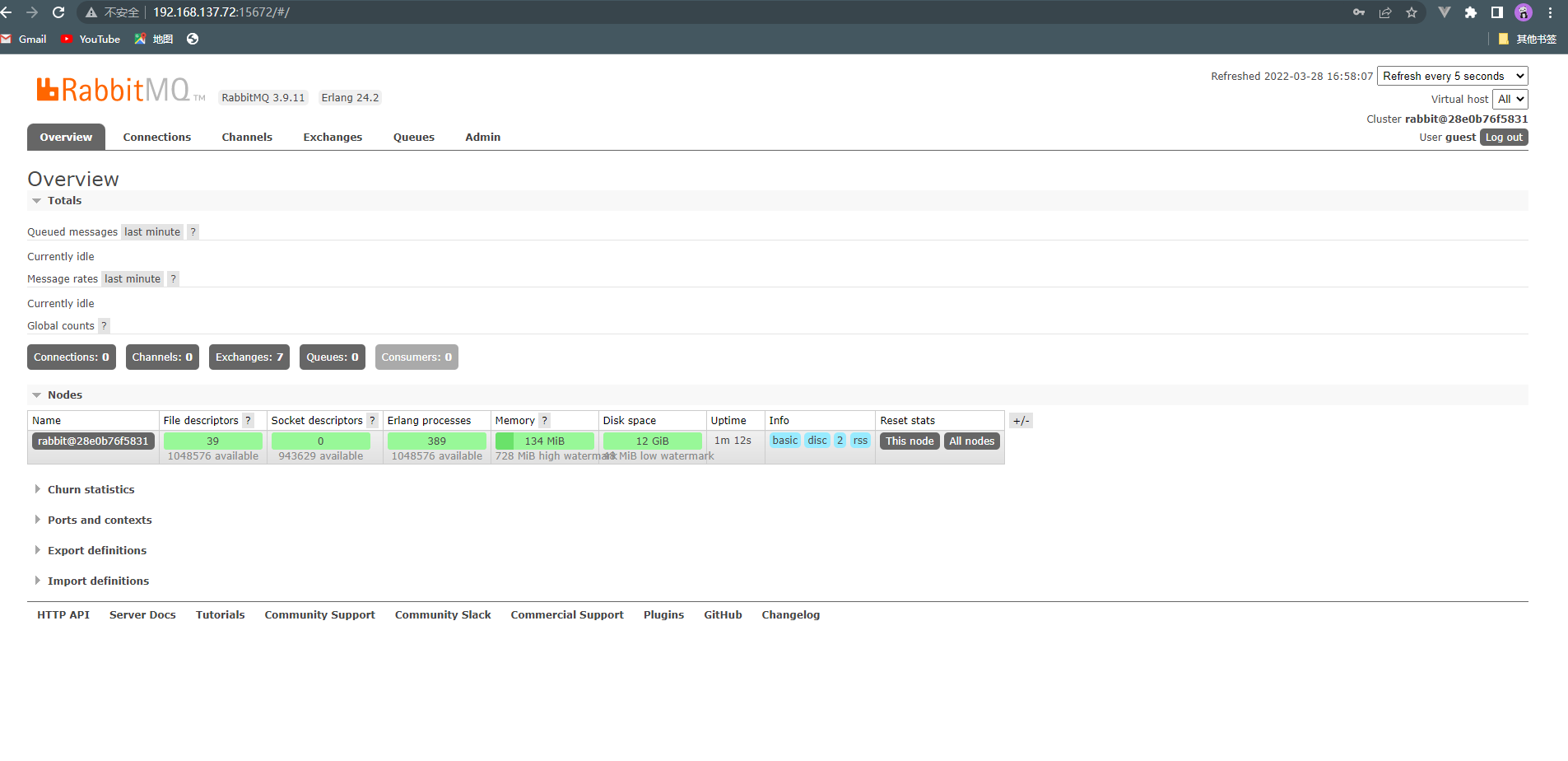Click the share page icon
This screenshot has width=1568, height=761.
[x=1385, y=12]
